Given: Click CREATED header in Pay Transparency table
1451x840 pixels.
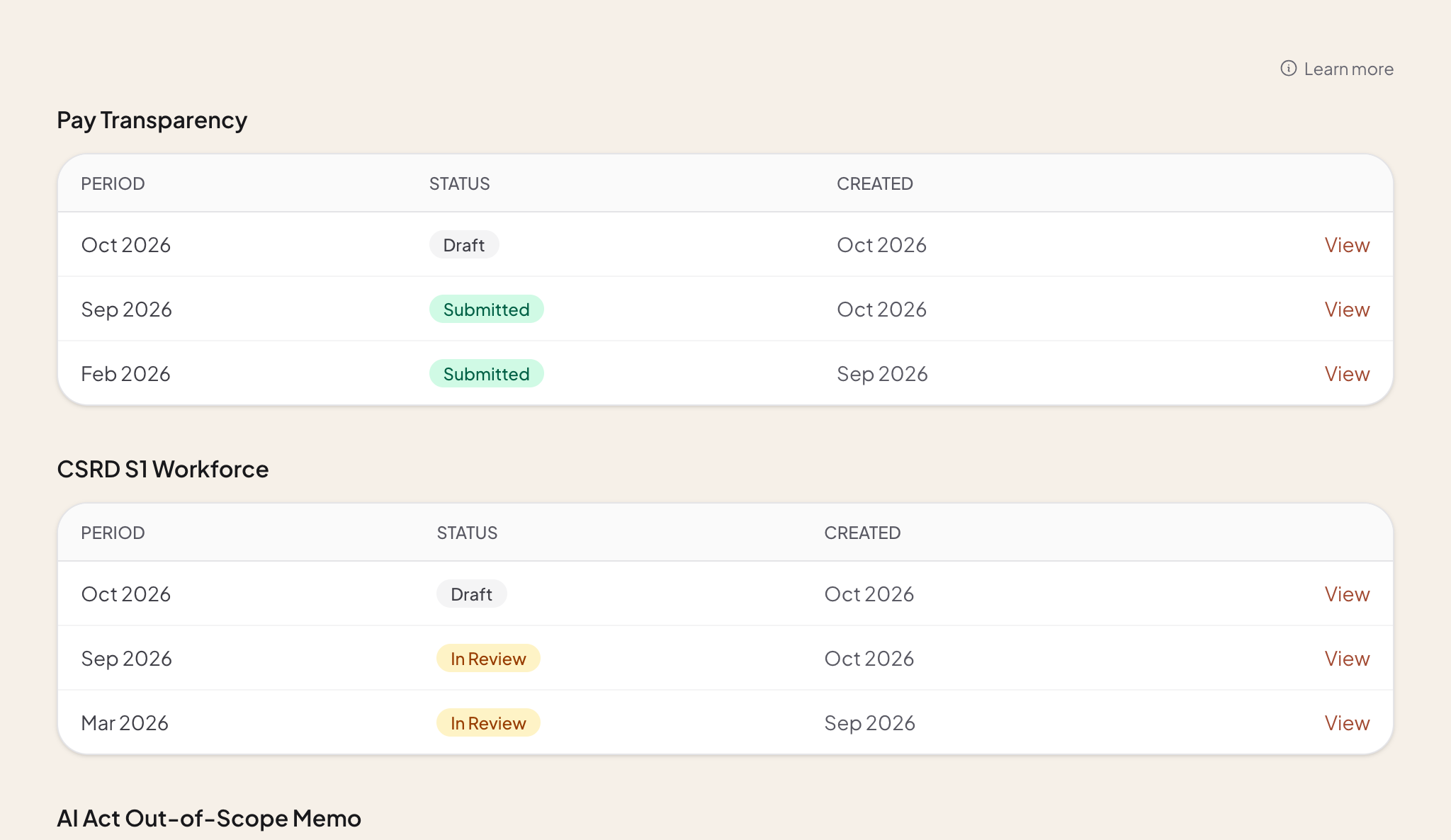Looking at the screenshot, I should pyautogui.click(x=874, y=184).
